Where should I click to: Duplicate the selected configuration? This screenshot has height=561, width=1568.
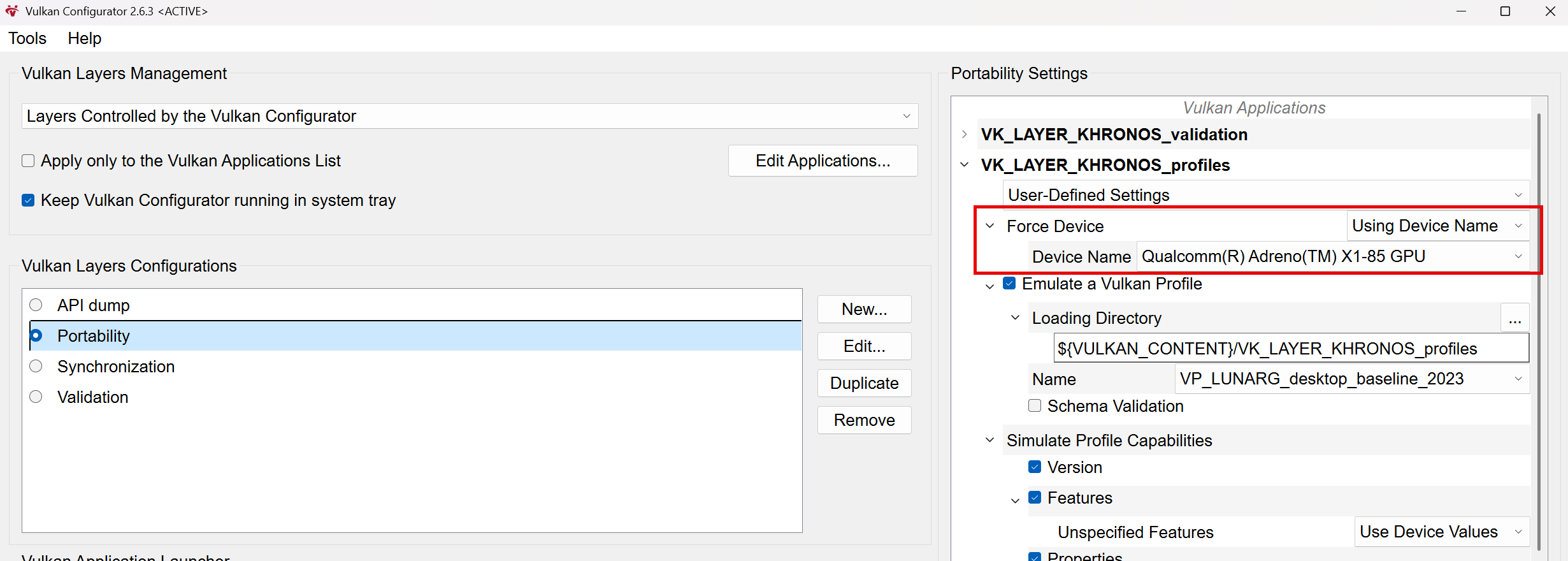tap(864, 383)
